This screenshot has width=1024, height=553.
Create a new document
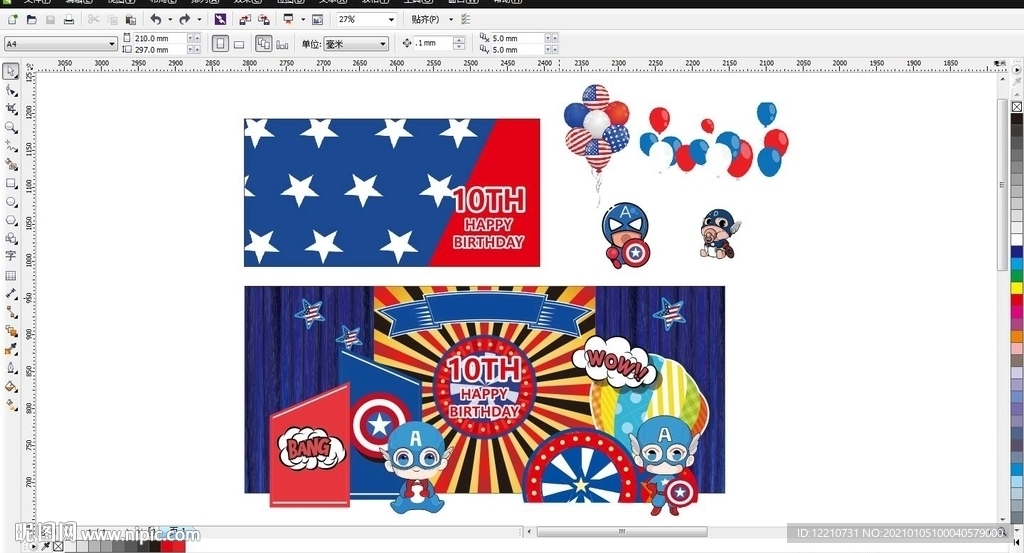(x=12, y=20)
